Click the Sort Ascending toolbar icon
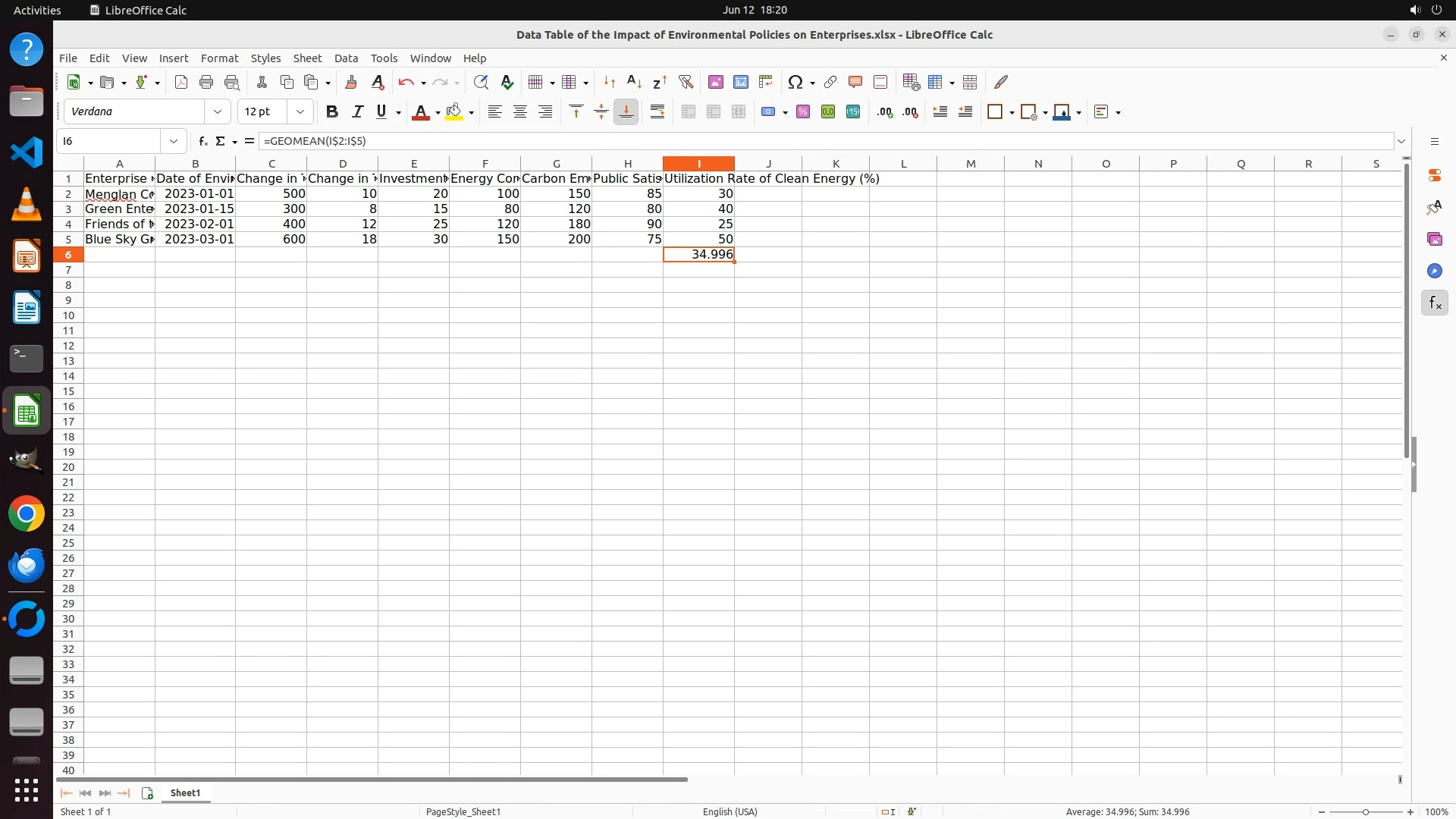Image resolution: width=1456 pixels, height=819 pixels. point(634,82)
